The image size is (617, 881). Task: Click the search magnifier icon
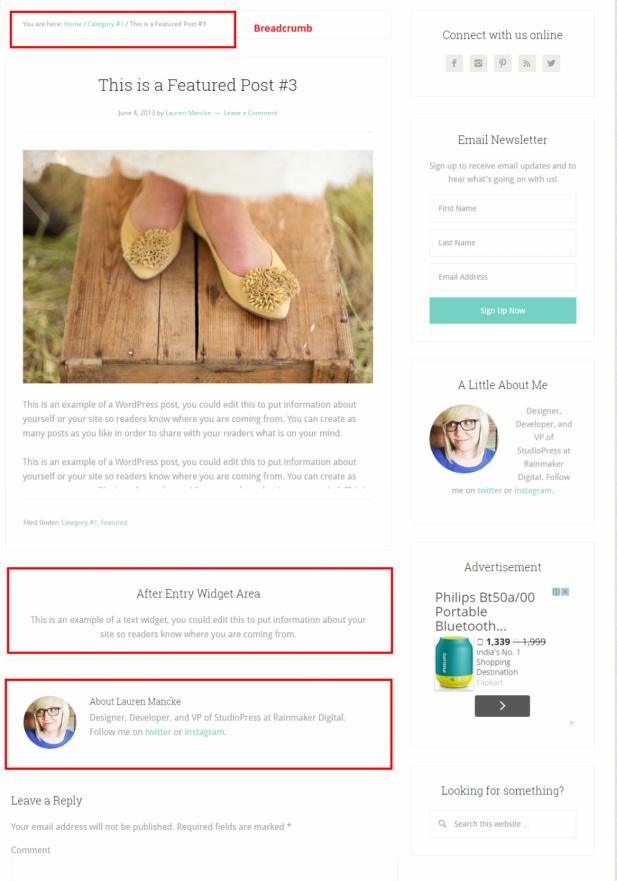442,824
